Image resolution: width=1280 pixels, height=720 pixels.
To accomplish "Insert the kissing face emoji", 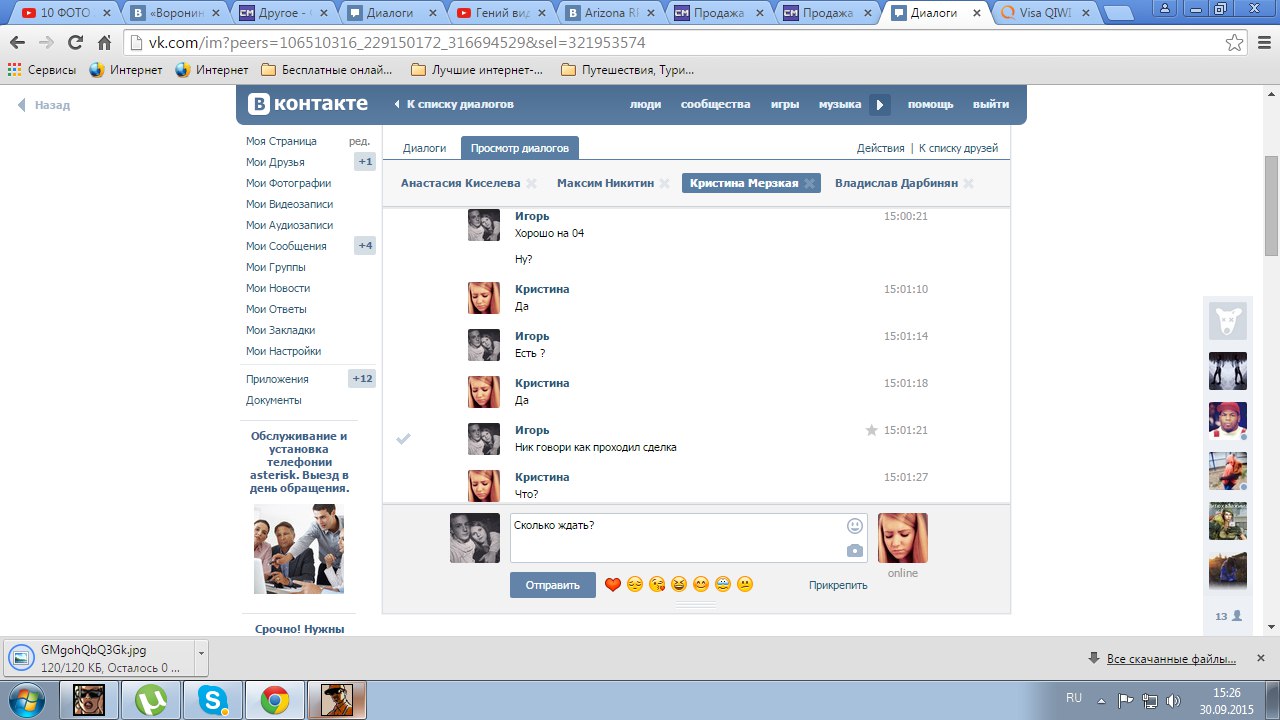I will 657,585.
